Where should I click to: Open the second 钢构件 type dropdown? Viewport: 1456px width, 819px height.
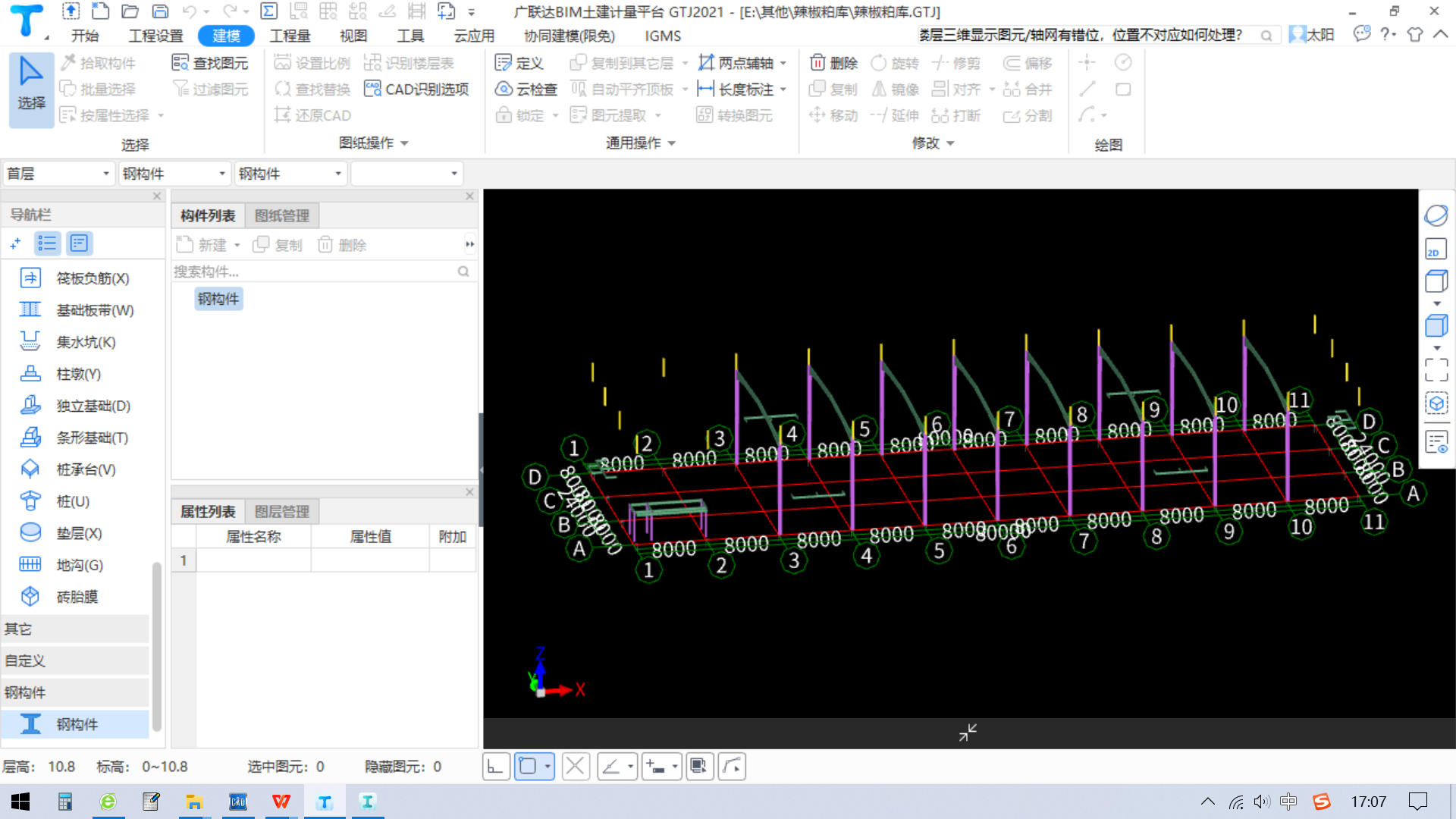[x=290, y=174]
